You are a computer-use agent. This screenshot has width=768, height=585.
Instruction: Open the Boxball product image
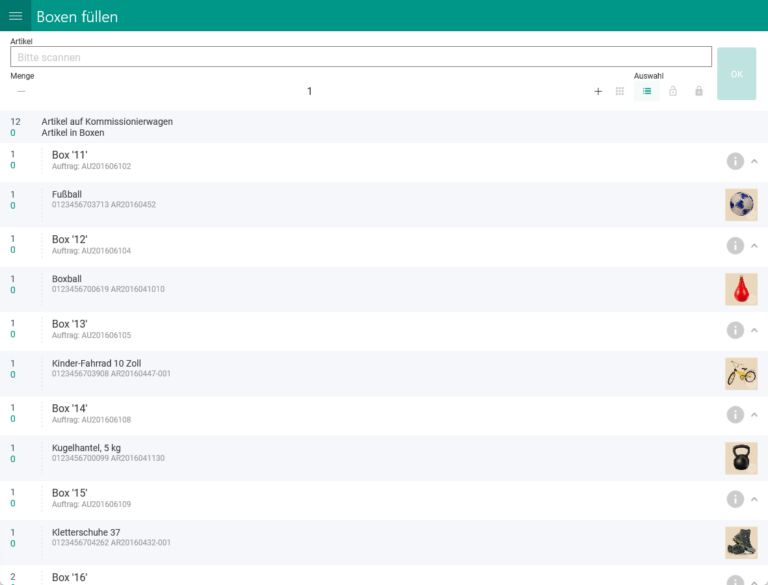coord(741,289)
